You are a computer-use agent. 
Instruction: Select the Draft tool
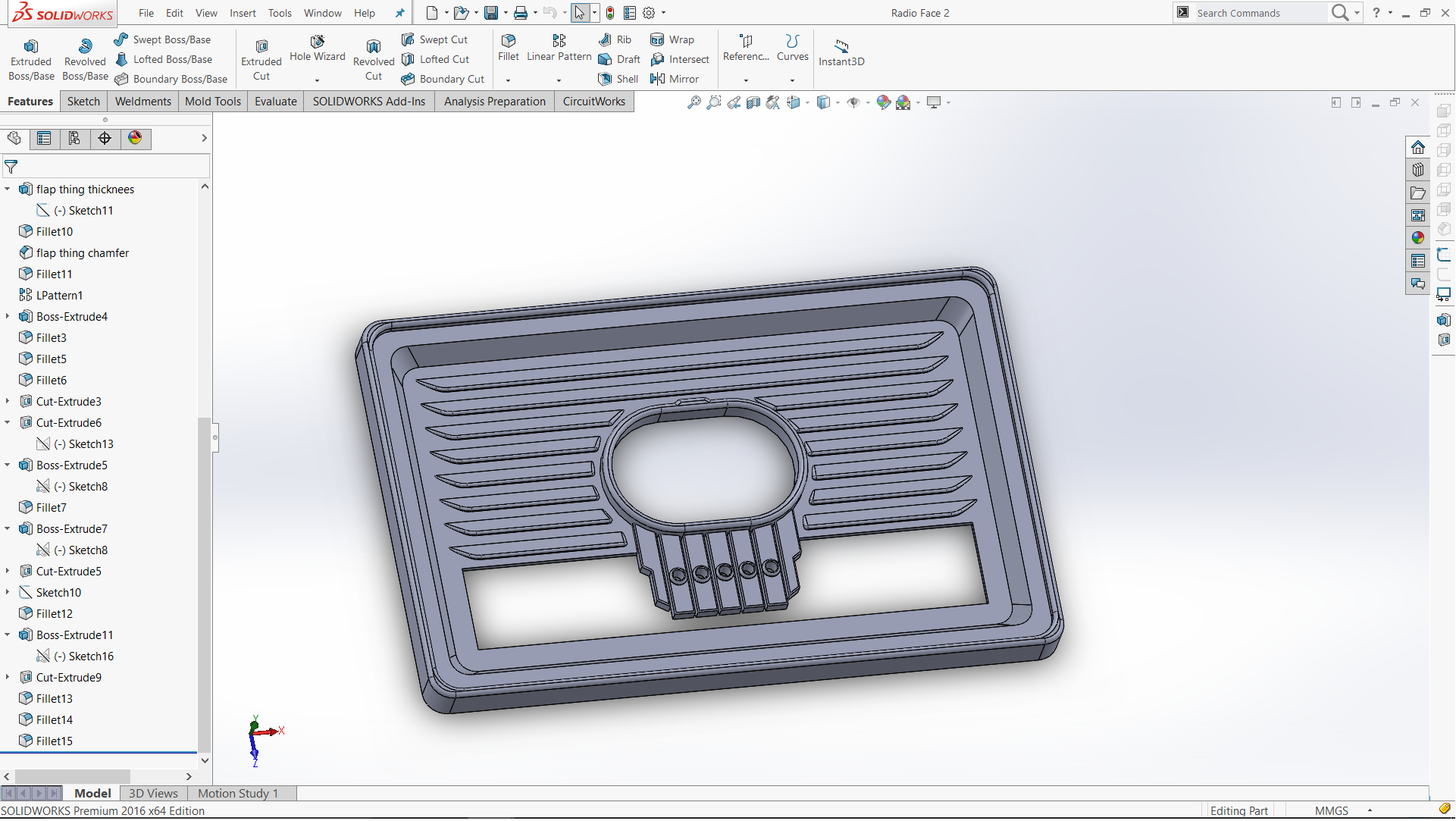[619, 59]
